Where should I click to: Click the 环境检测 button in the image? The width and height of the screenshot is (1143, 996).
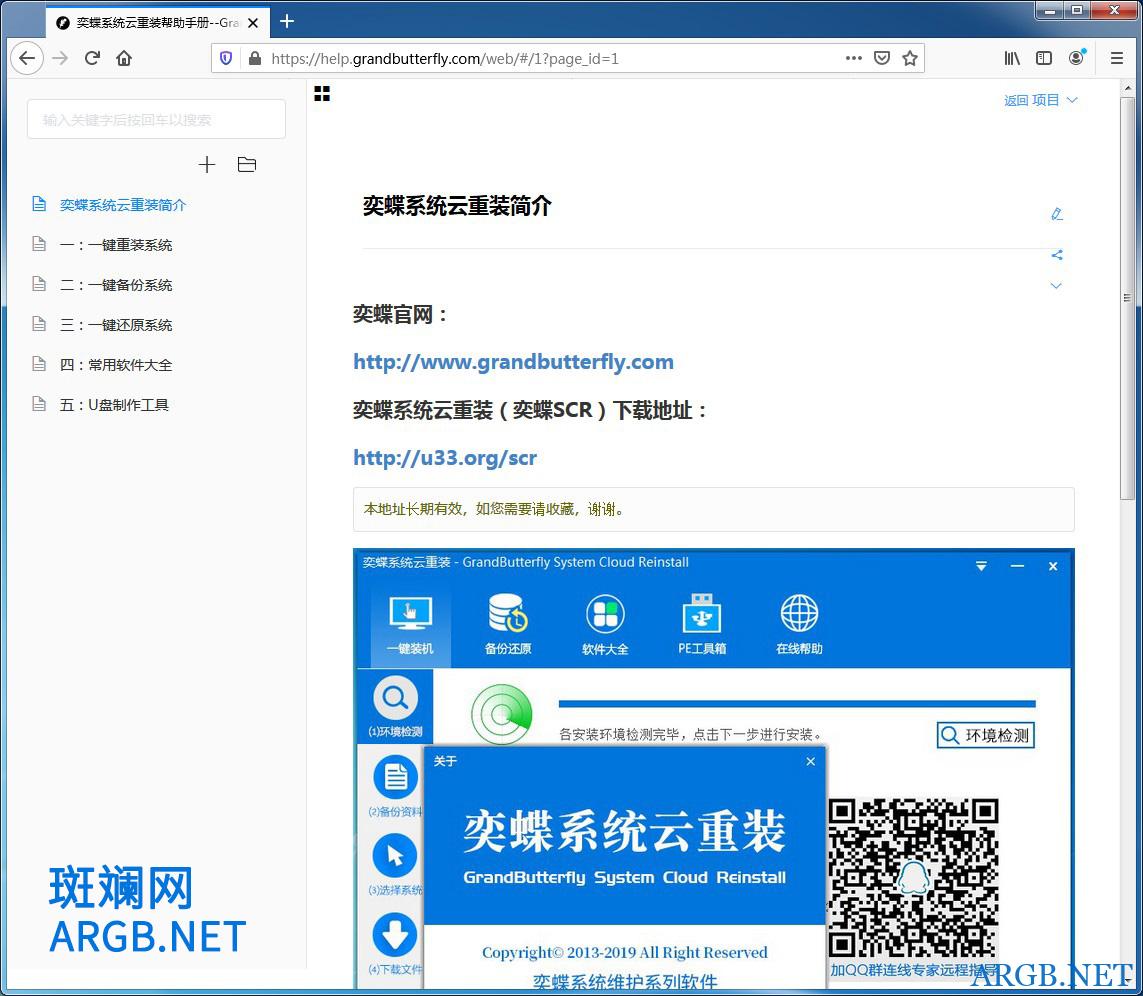986,735
